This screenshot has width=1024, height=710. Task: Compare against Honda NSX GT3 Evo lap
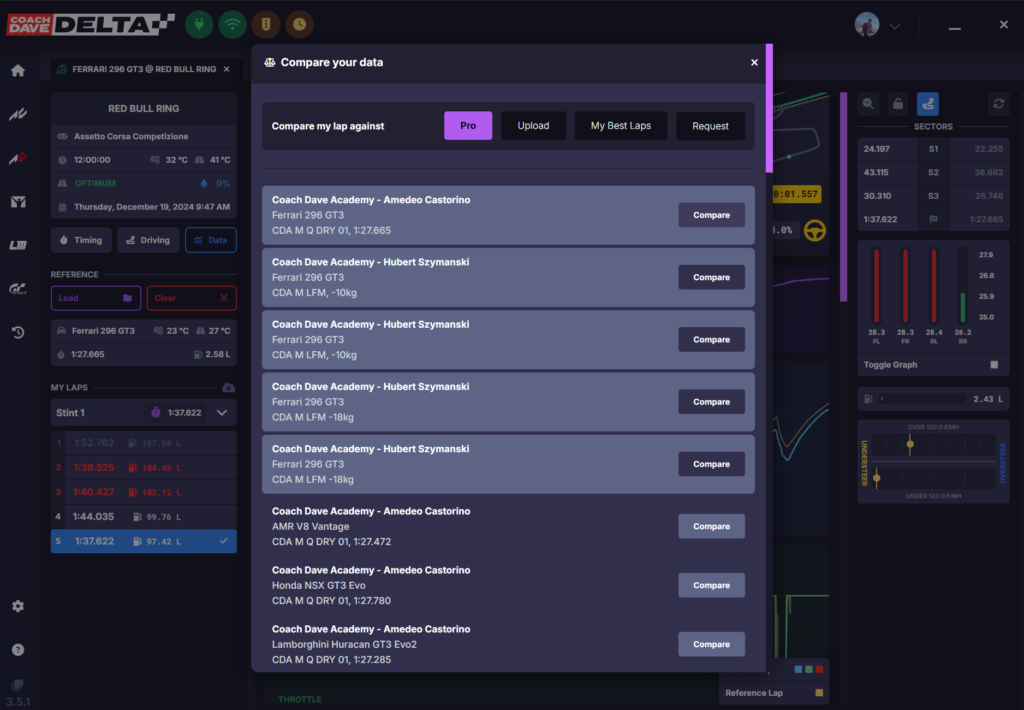(x=711, y=585)
